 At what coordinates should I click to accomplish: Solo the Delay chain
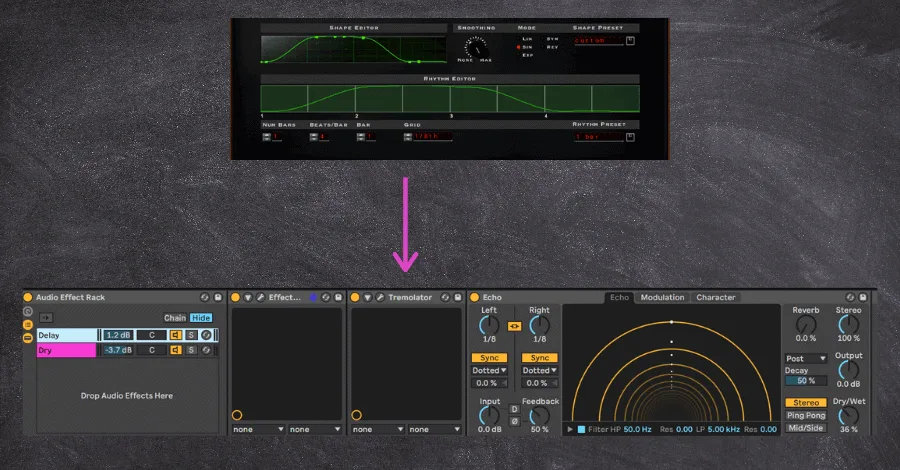[x=191, y=335]
